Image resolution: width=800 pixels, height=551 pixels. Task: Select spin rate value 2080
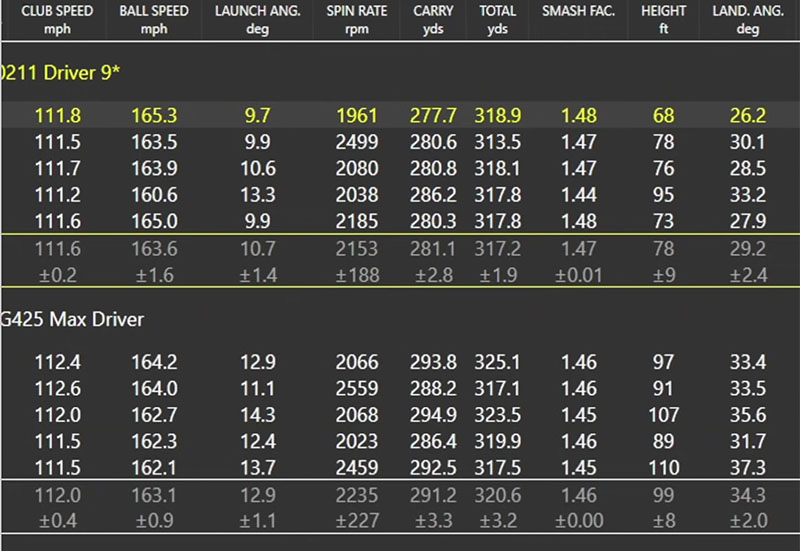(x=357, y=168)
